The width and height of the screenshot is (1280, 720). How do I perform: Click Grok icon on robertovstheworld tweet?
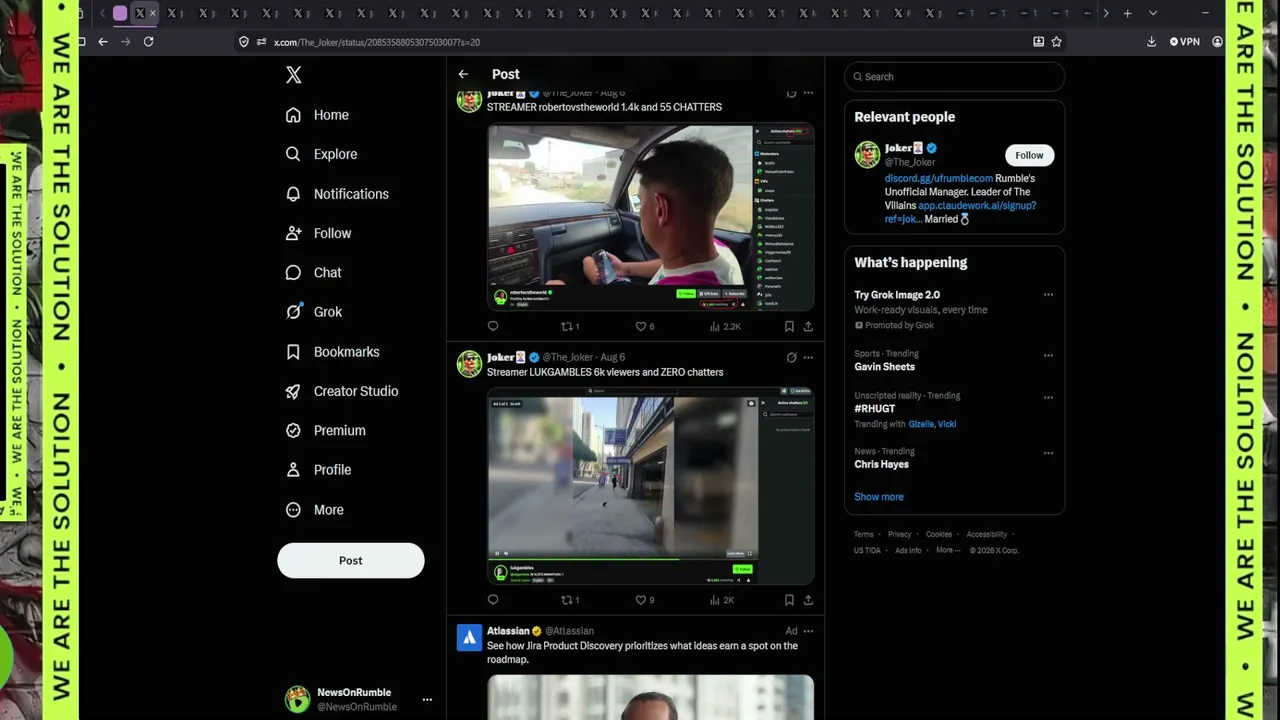791,93
